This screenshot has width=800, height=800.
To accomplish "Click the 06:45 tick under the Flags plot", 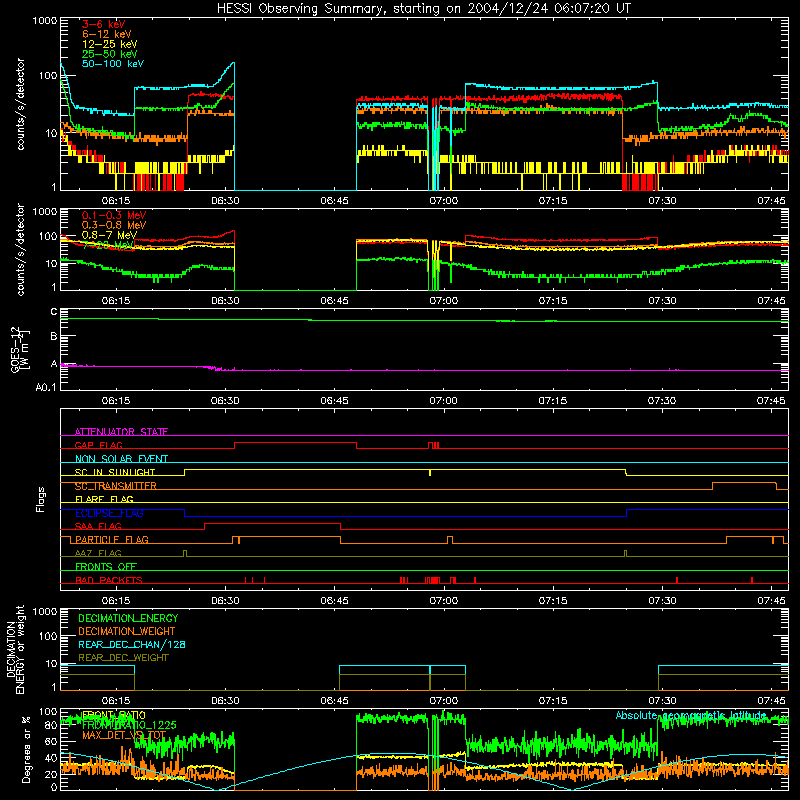I will 334,601.
